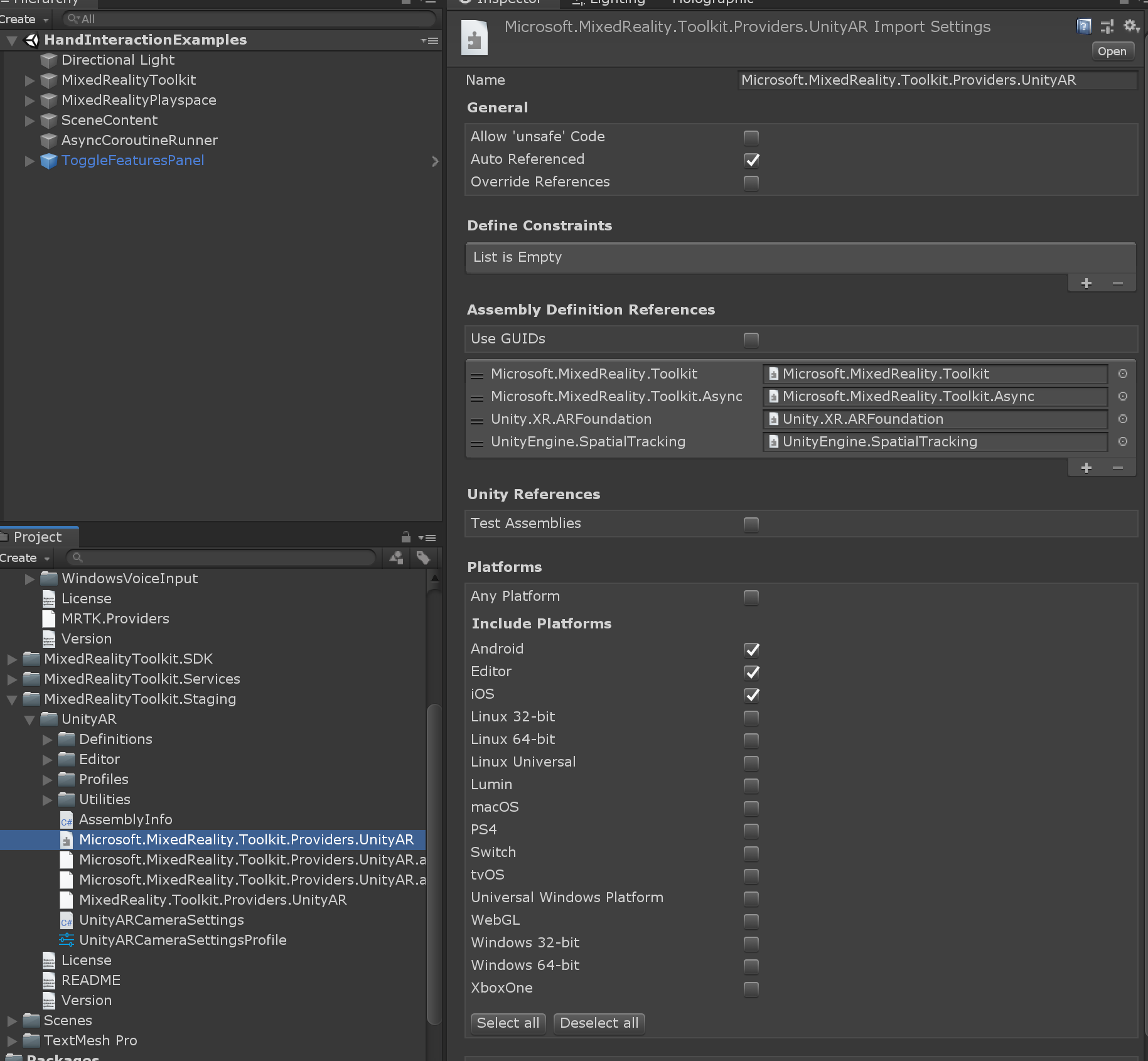
Task: Remove Unity.XR.ARFoundation using its circle icon
Action: (1122, 419)
